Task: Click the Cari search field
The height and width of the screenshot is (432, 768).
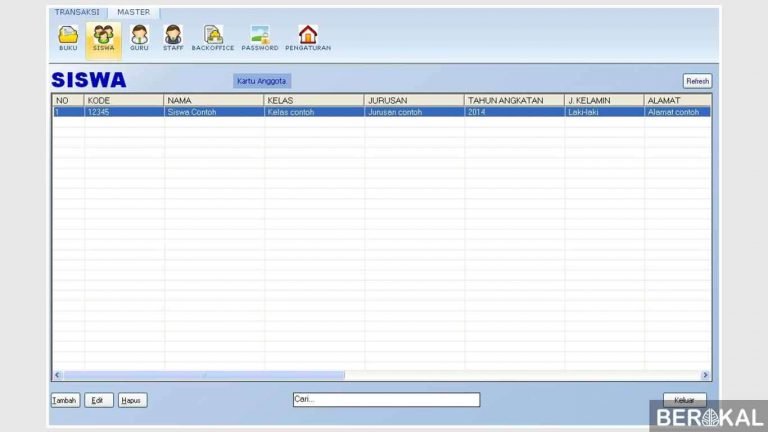Action: click(x=385, y=400)
